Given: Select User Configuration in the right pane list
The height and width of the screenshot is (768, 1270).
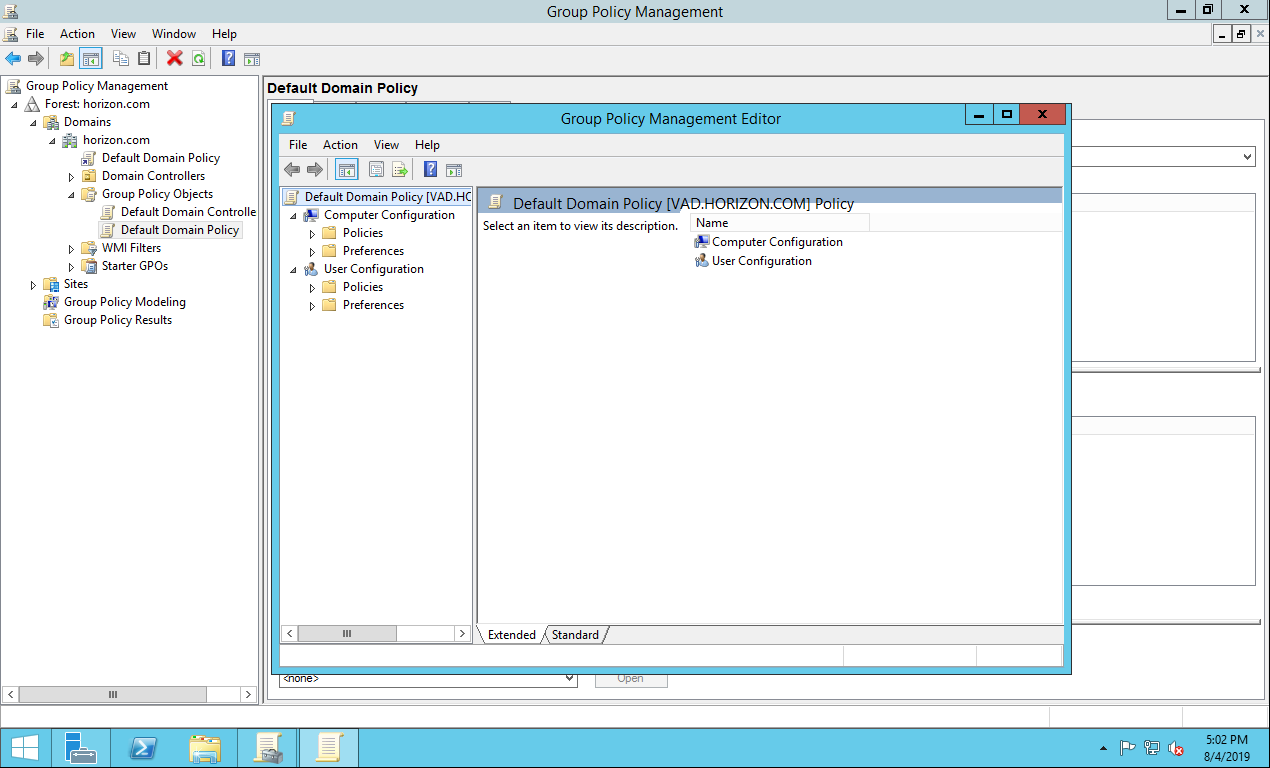Looking at the screenshot, I should tap(761, 261).
